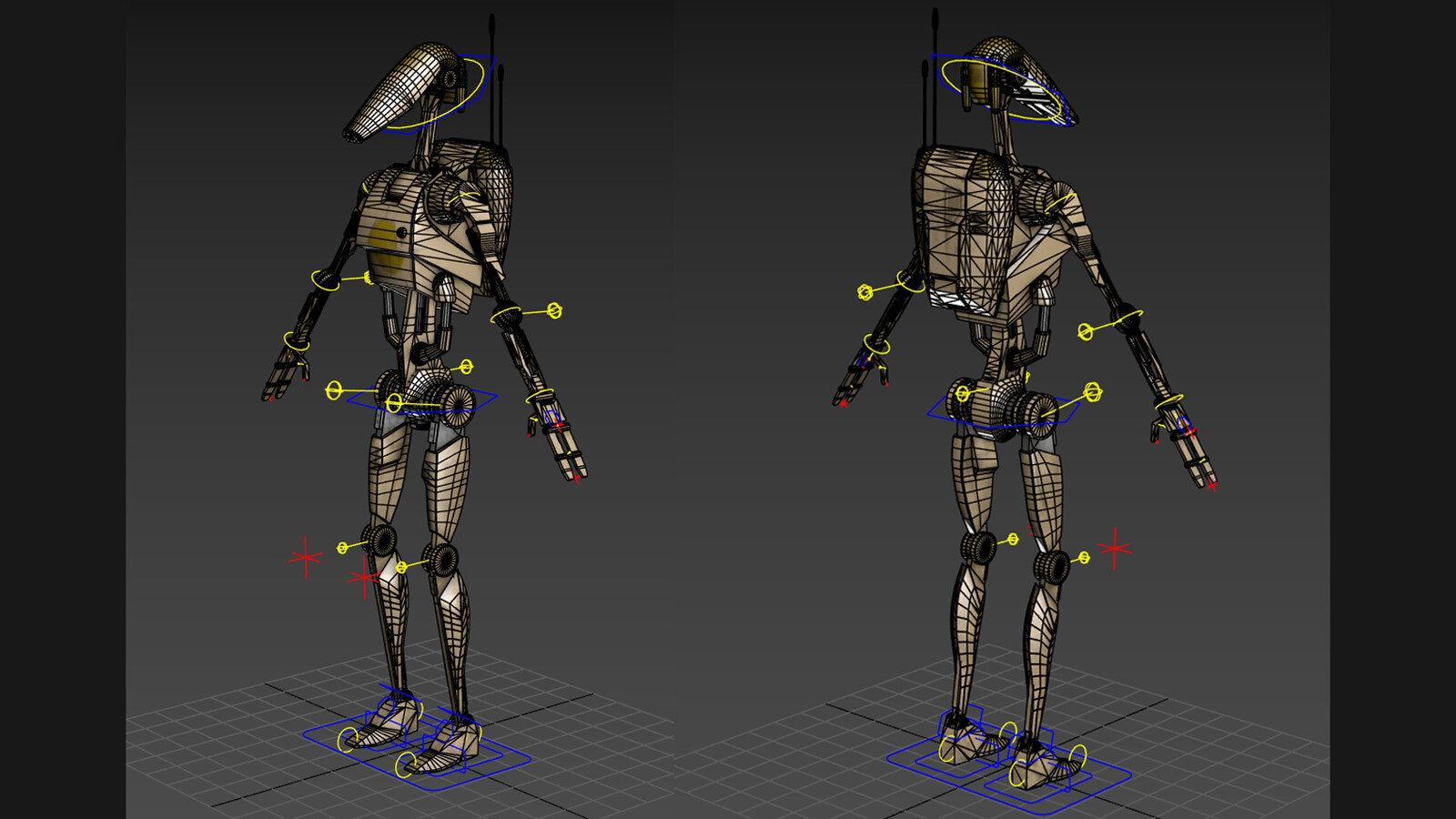Select back-view red knee target cross
The width and height of the screenshot is (1456, 819).
(x=1115, y=549)
